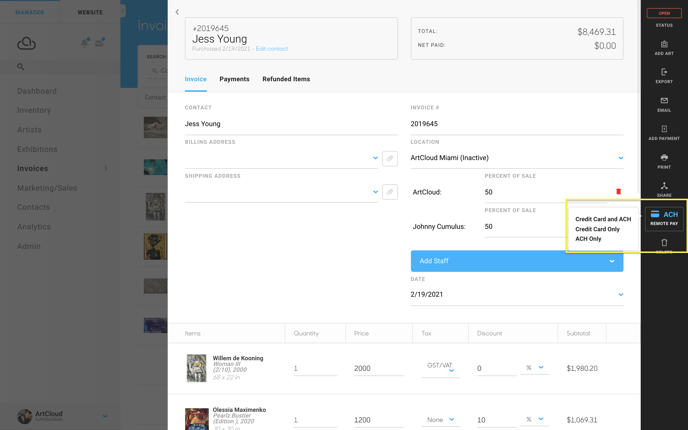
Task: Edit the price field showing 2000
Action: [x=379, y=369]
